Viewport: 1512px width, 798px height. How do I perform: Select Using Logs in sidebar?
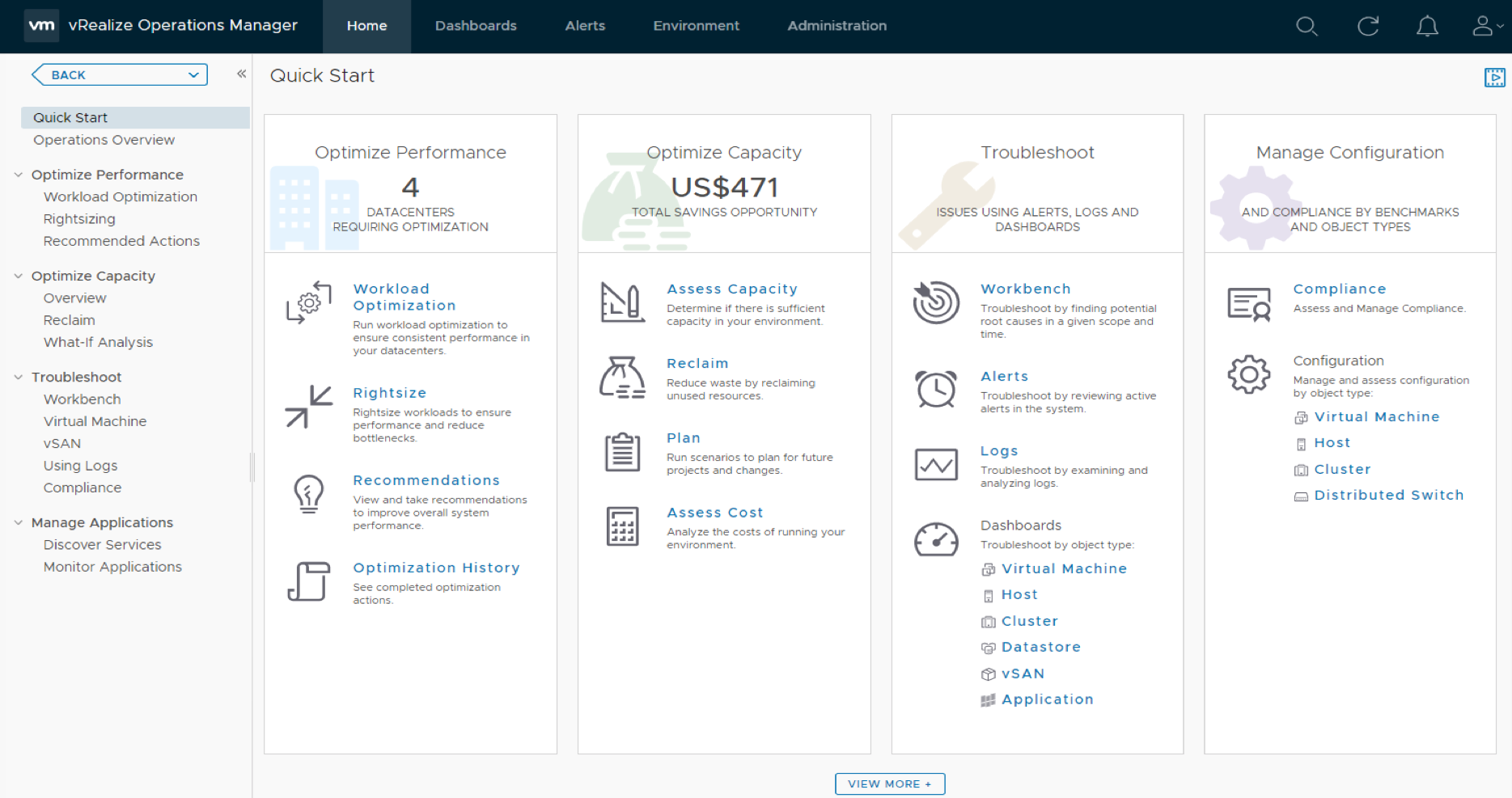pos(80,466)
